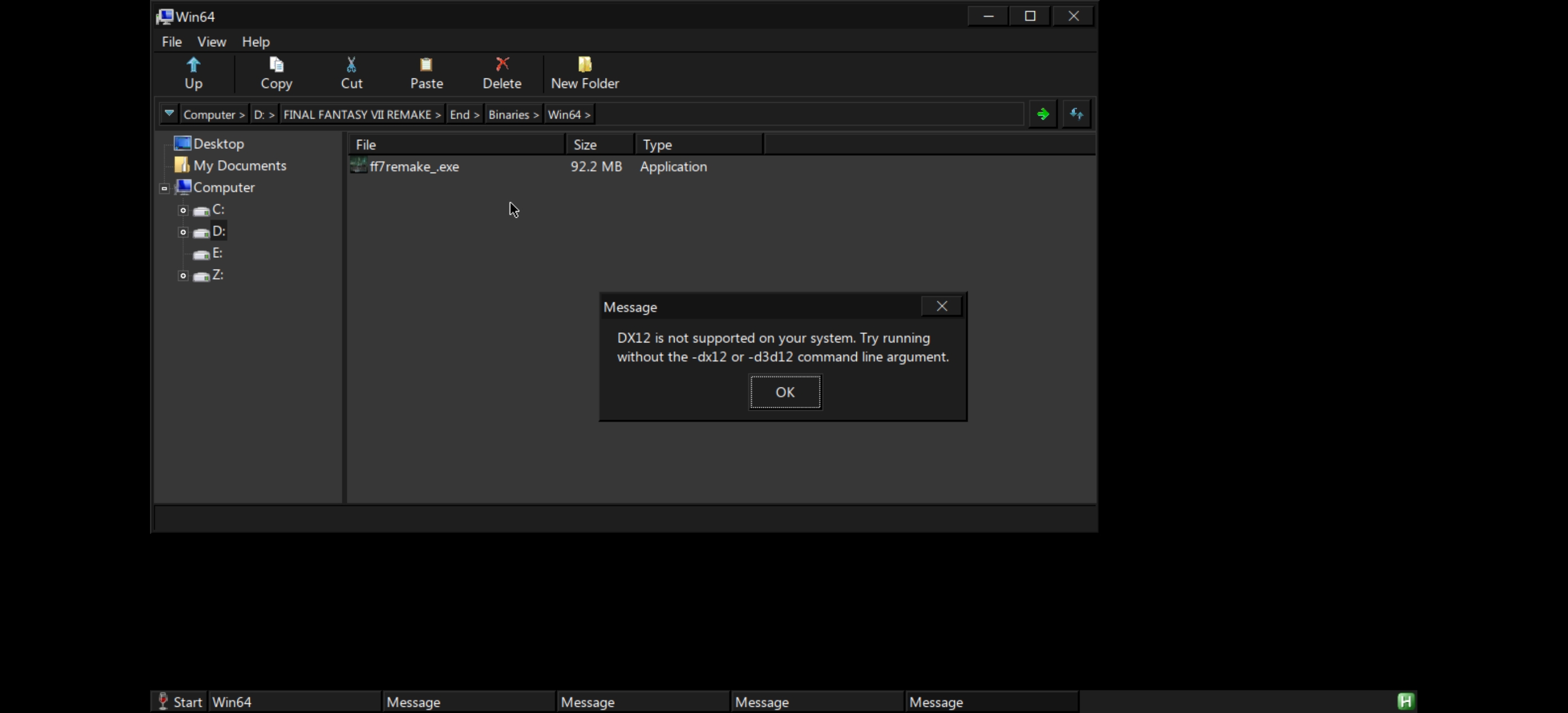Viewport: 1568px width, 713px height.
Task: Open the path history dropdown arrow
Action: pos(169,114)
